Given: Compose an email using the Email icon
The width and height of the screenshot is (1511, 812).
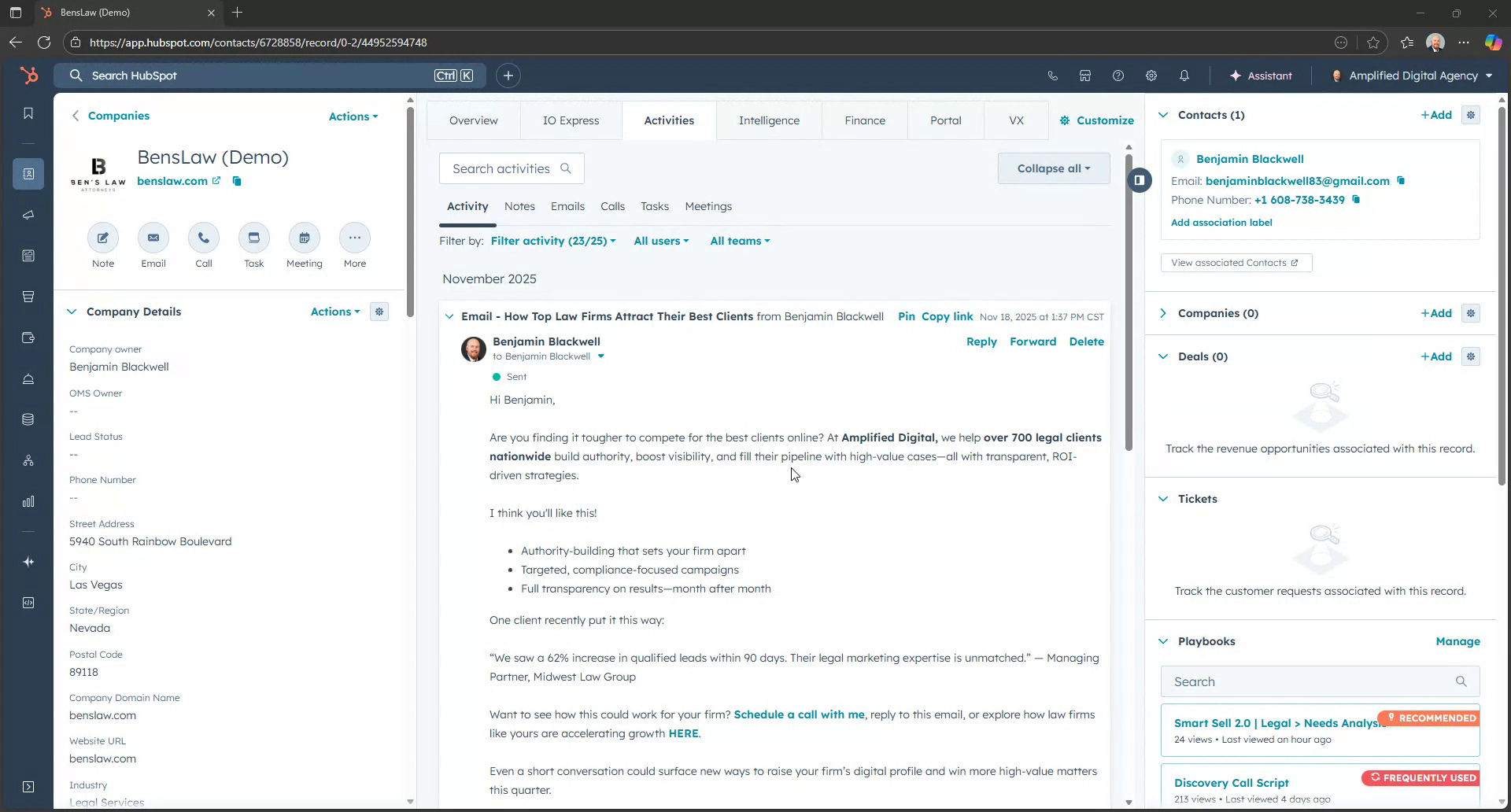Looking at the screenshot, I should click(x=153, y=238).
